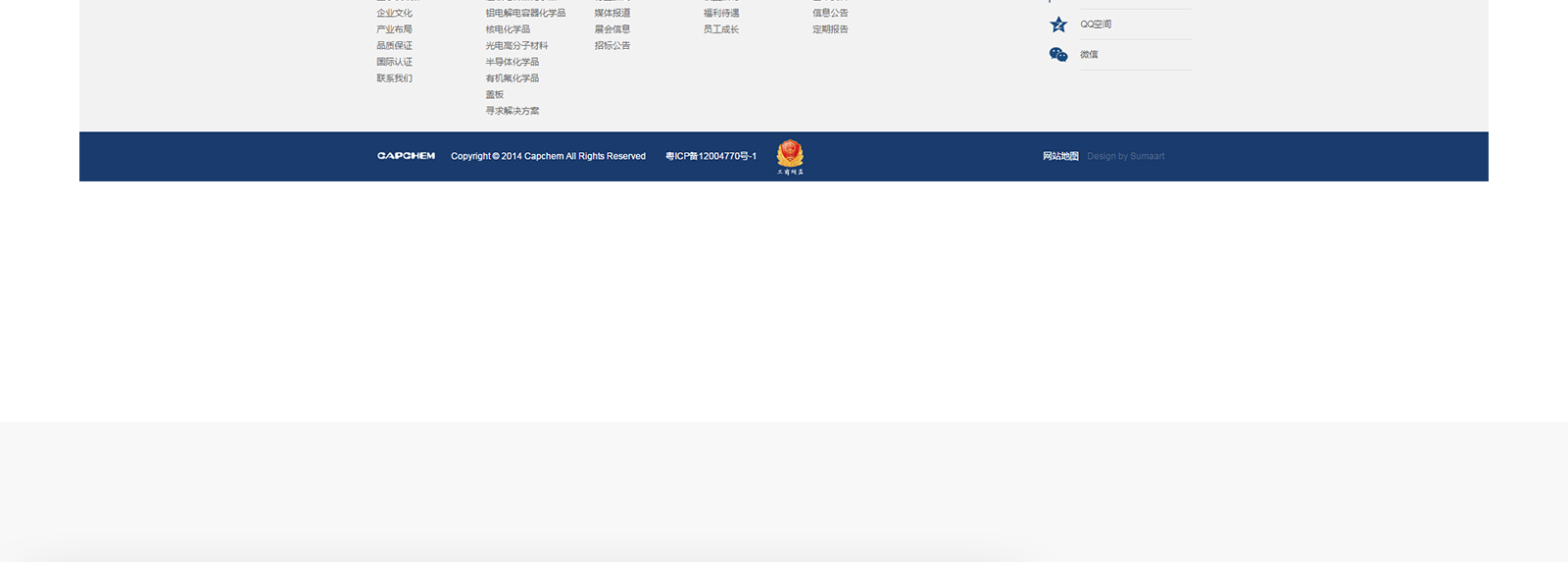Viewport: 1568px width, 562px height.
Task: Click the 寻求解决方案 link
Action: (512, 111)
